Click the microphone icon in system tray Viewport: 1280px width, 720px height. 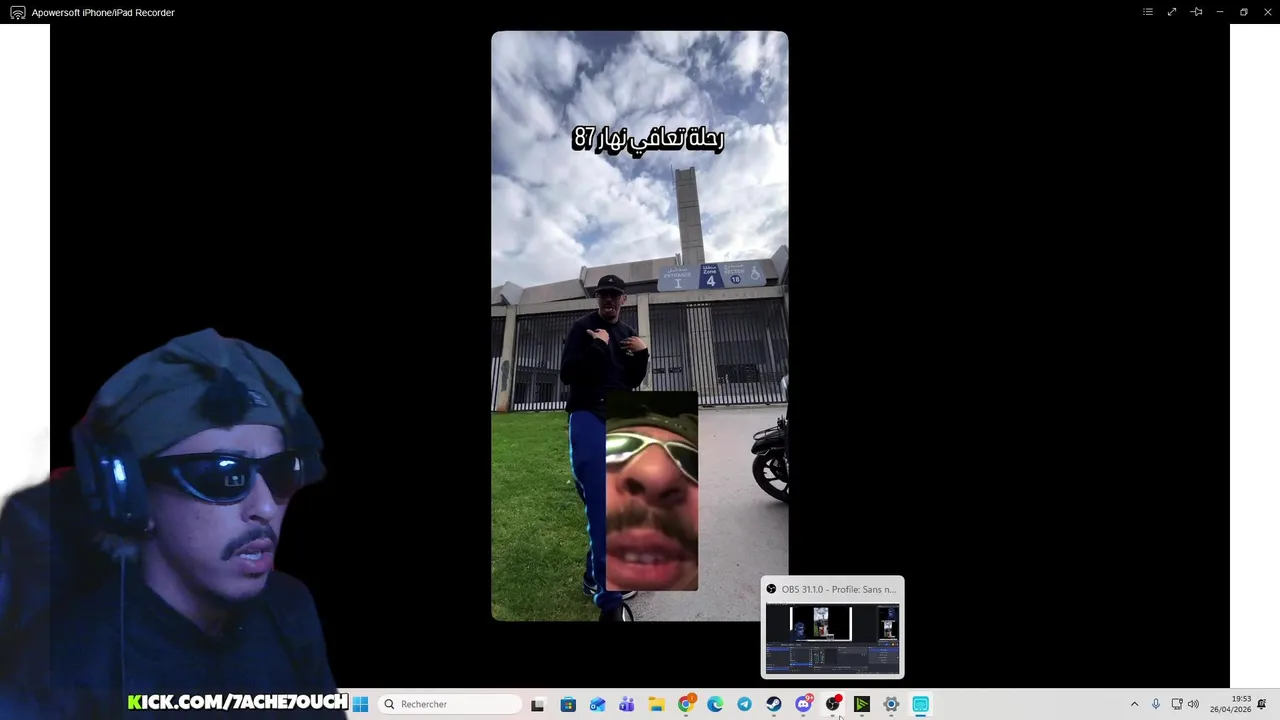point(1156,704)
